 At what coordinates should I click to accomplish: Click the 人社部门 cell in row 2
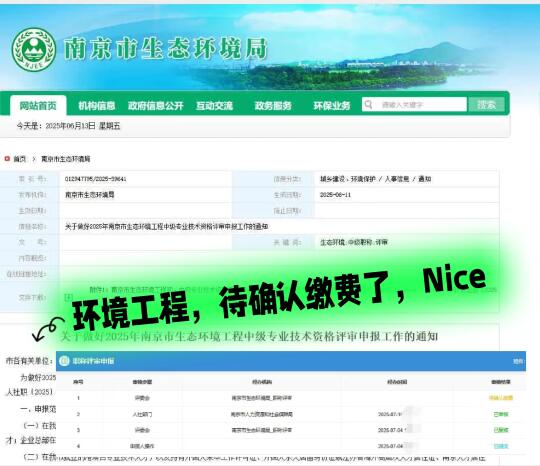tap(142, 414)
